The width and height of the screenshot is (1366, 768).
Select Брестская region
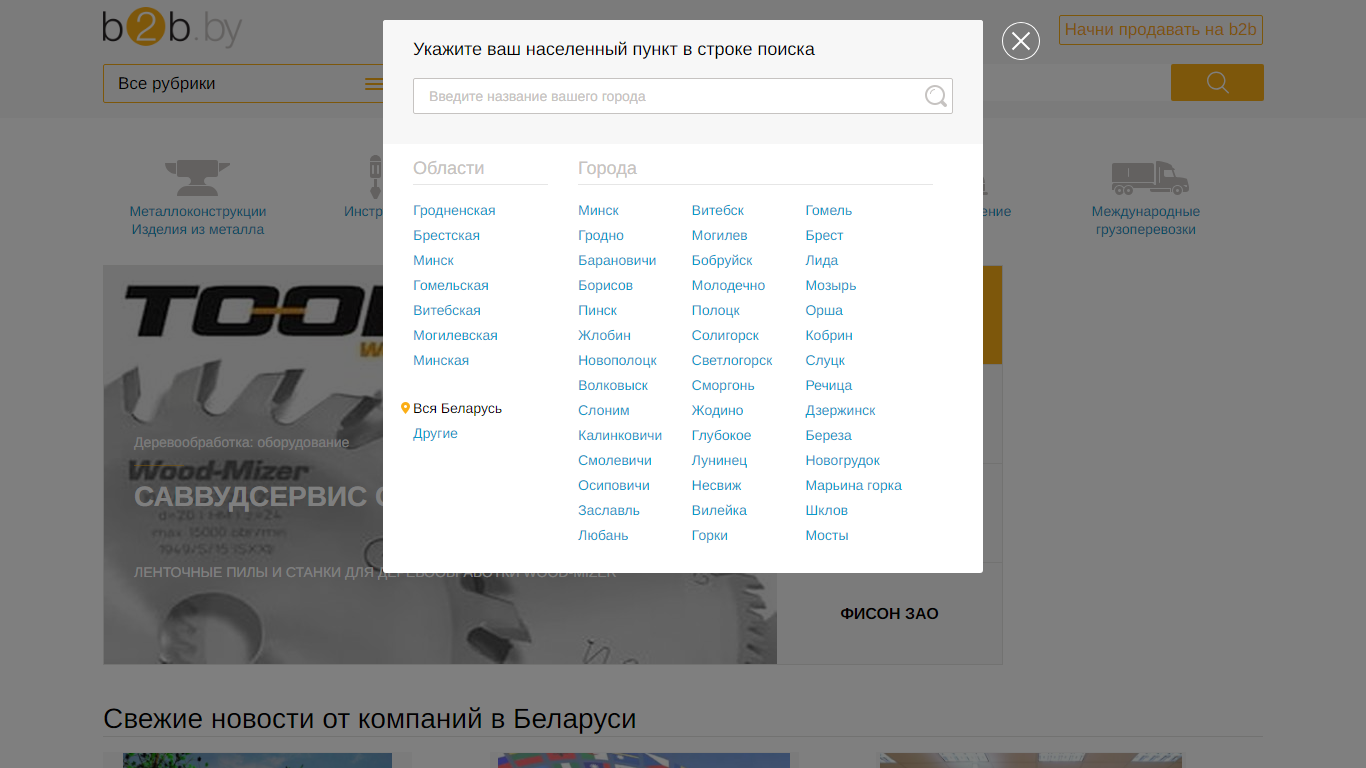[x=446, y=235]
